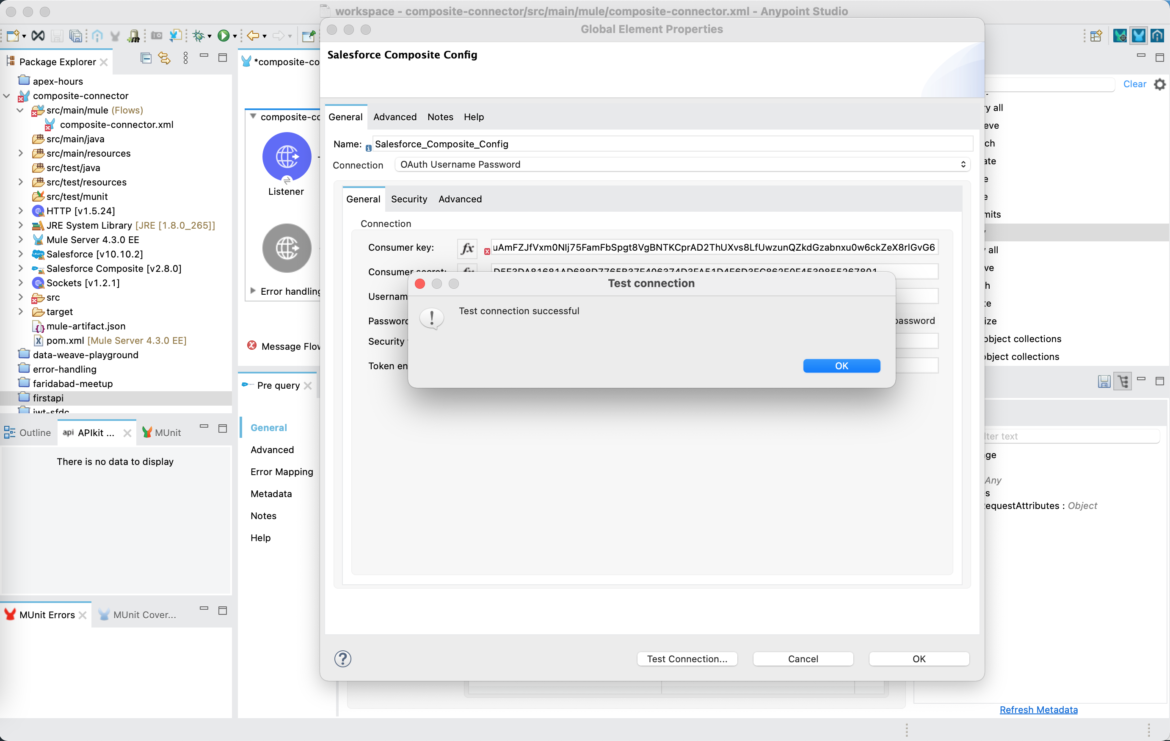Open the help question mark in the dialog
Screen dimensions: 1170x741
[343, 658]
